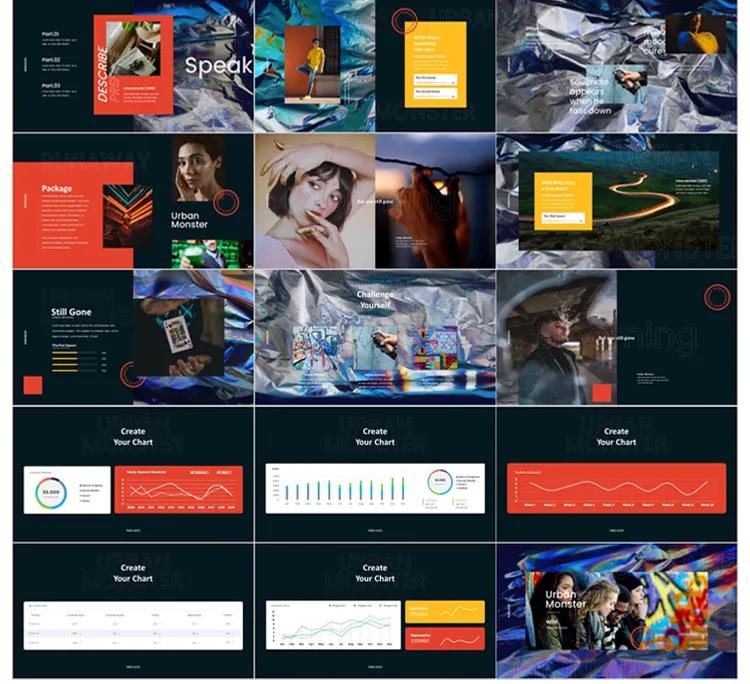Click the "Challenge Yourself" heading
Viewport: 750px width, 684px height.
(x=375, y=300)
